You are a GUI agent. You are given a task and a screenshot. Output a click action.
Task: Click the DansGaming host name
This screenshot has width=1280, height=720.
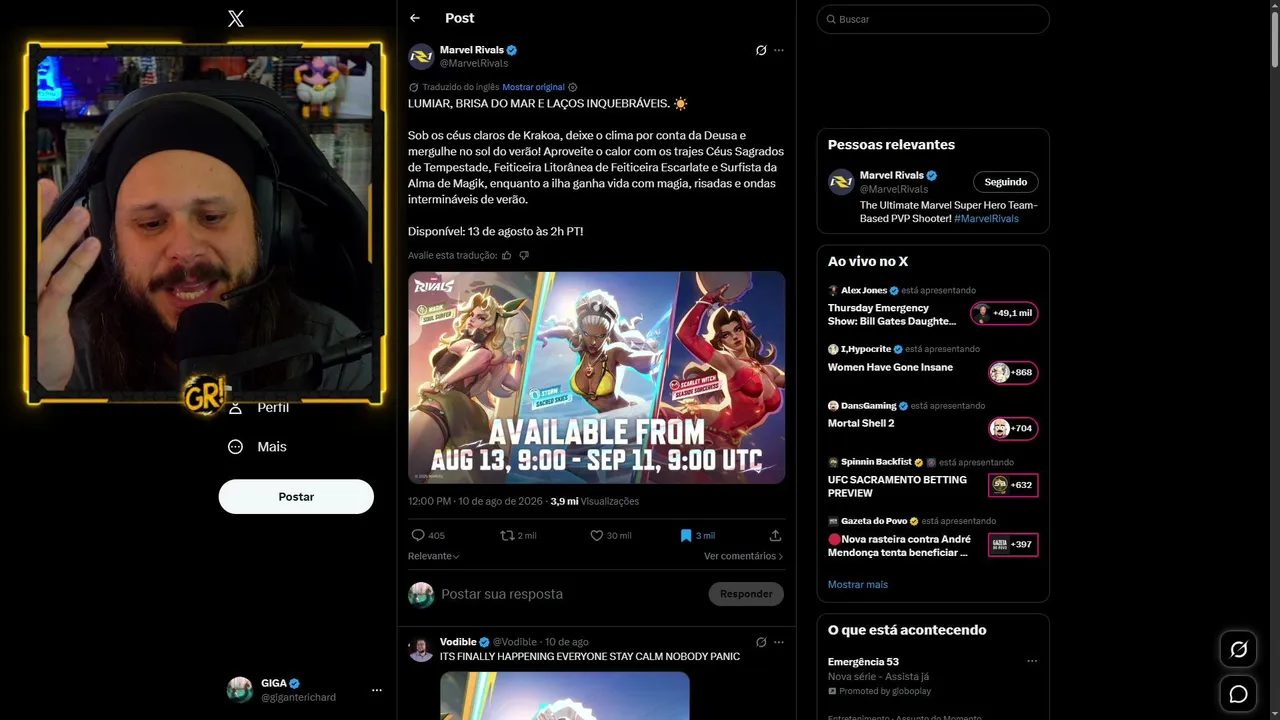click(868, 406)
